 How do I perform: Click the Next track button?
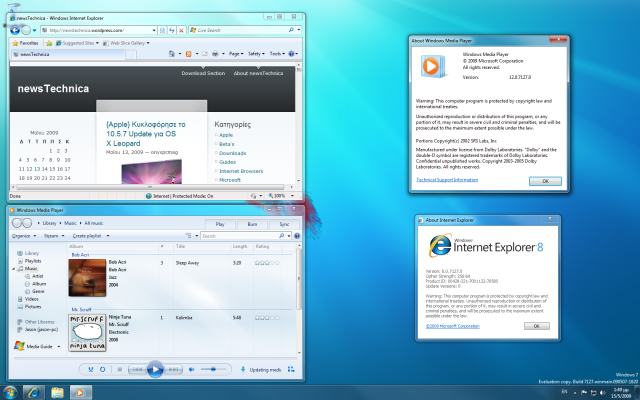tap(173, 369)
